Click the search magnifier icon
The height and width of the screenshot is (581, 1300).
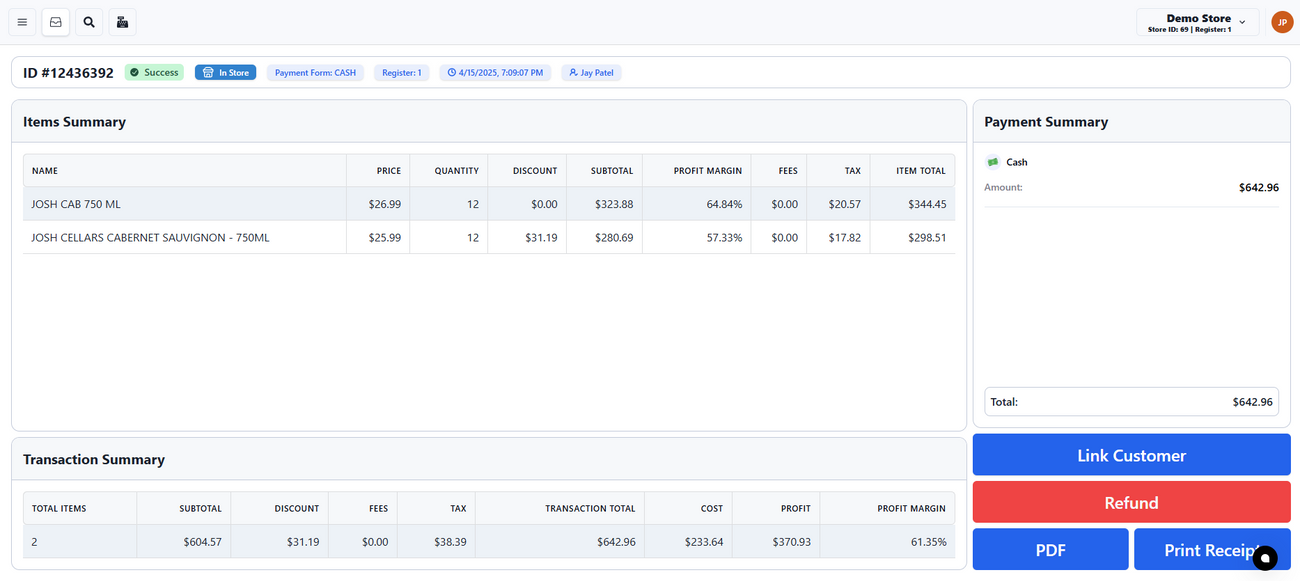coord(89,22)
